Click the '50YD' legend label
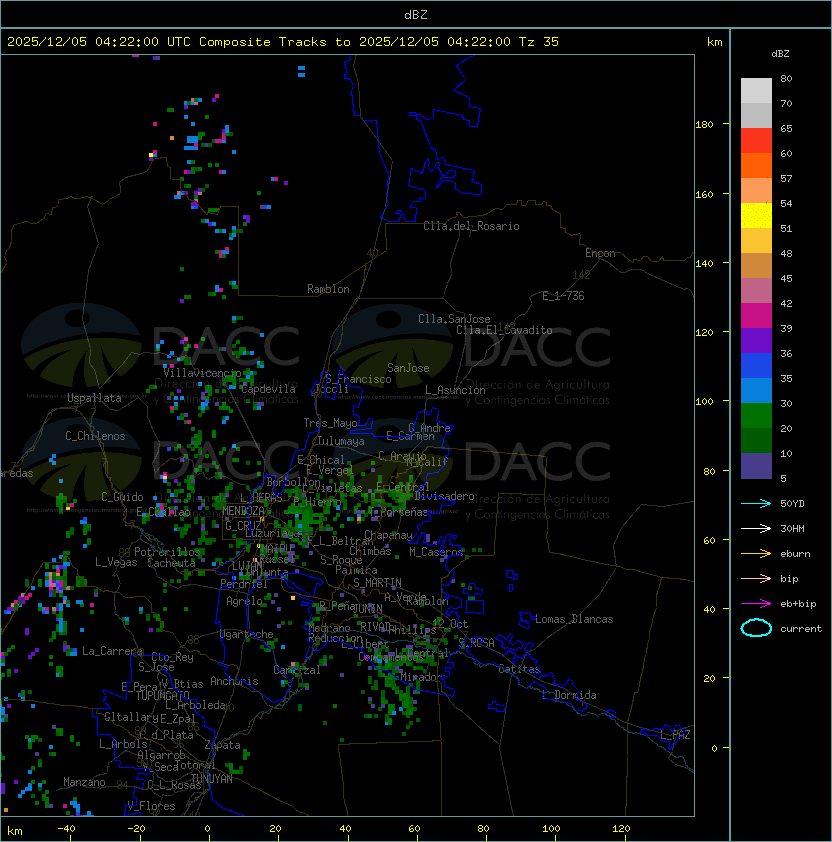 pos(792,504)
